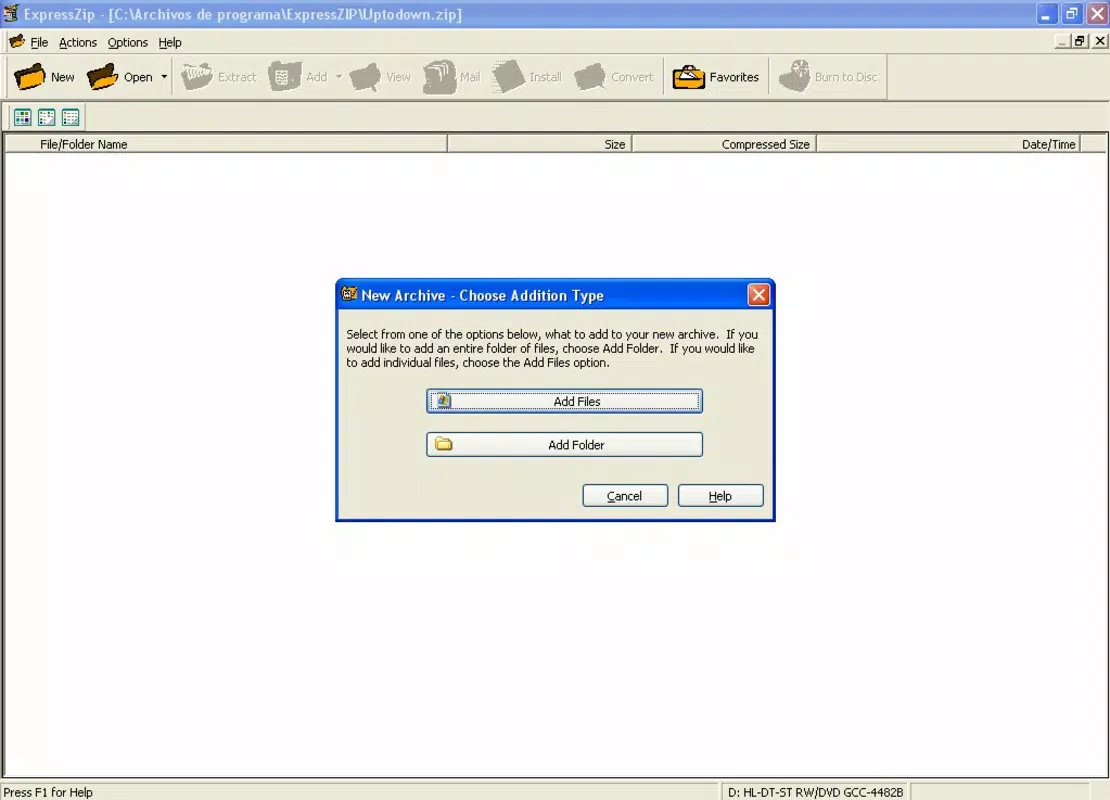Open the Help menu
1110x800 pixels.
[170, 42]
